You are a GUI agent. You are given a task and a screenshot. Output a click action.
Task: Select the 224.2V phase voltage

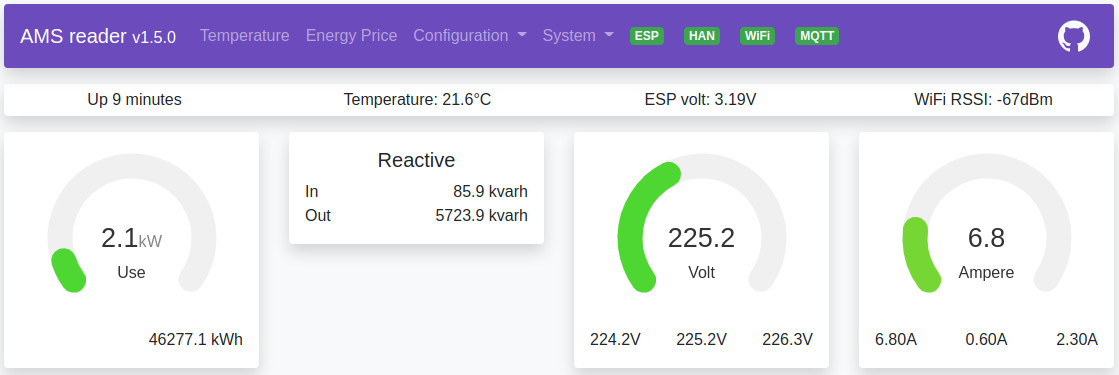[x=615, y=339]
